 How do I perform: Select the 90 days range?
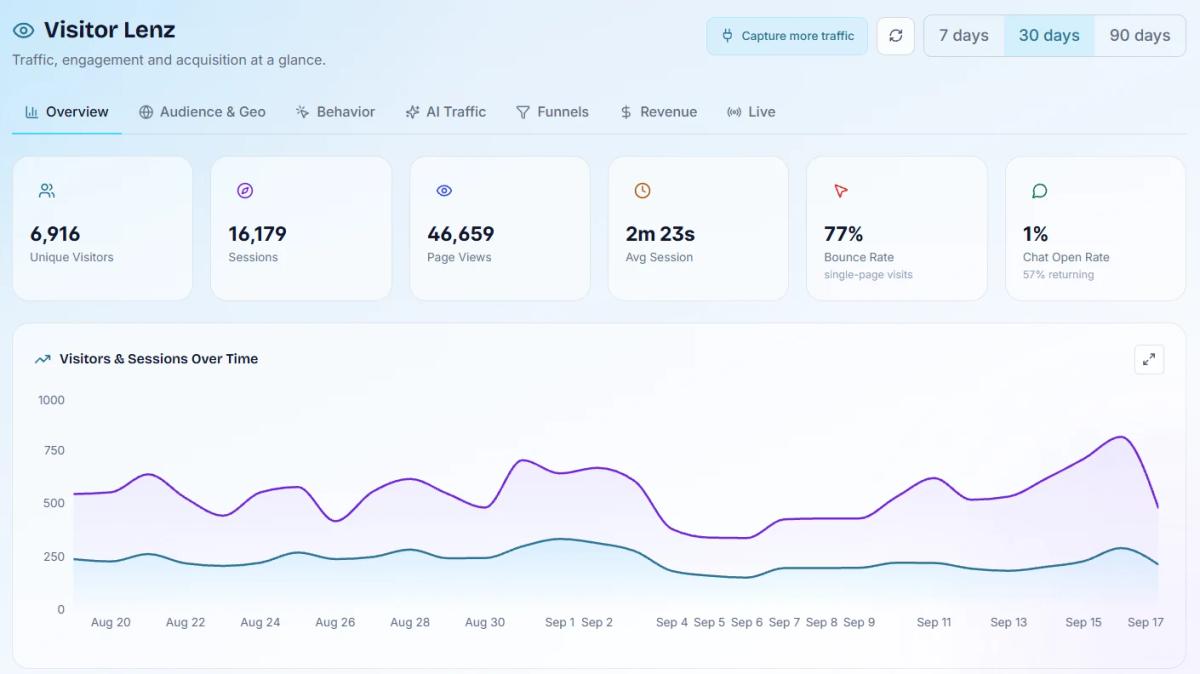1140,36
